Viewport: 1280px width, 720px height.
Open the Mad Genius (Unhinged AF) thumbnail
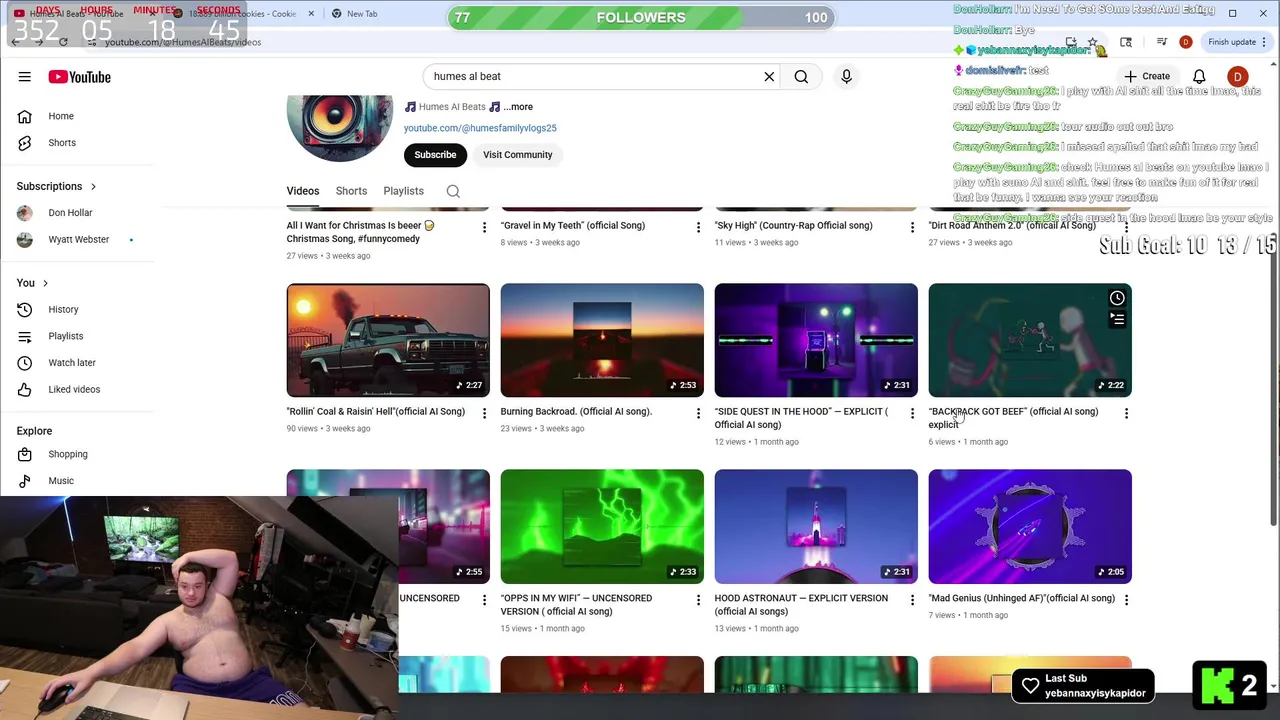click(x=1030, y=527)
